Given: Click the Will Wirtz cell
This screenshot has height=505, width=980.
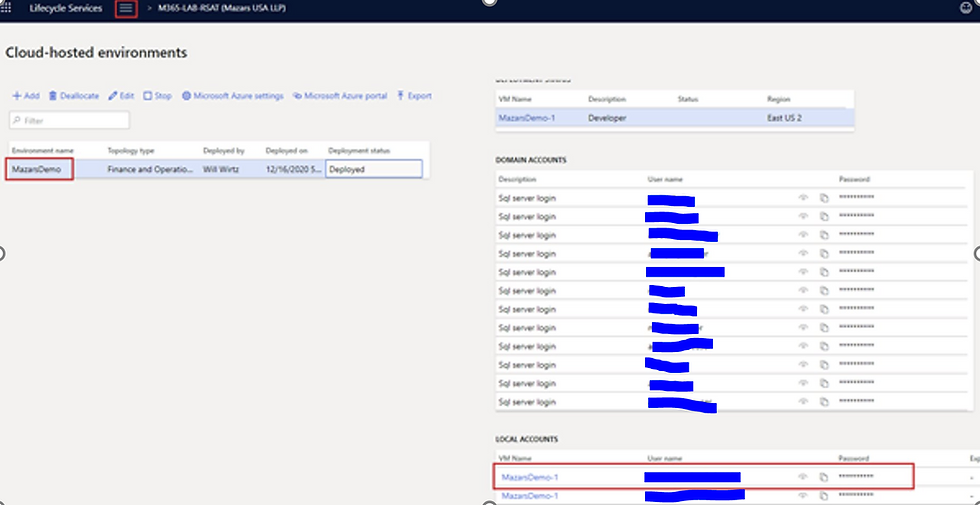Looking at the screenshot, I should [219, 169].
